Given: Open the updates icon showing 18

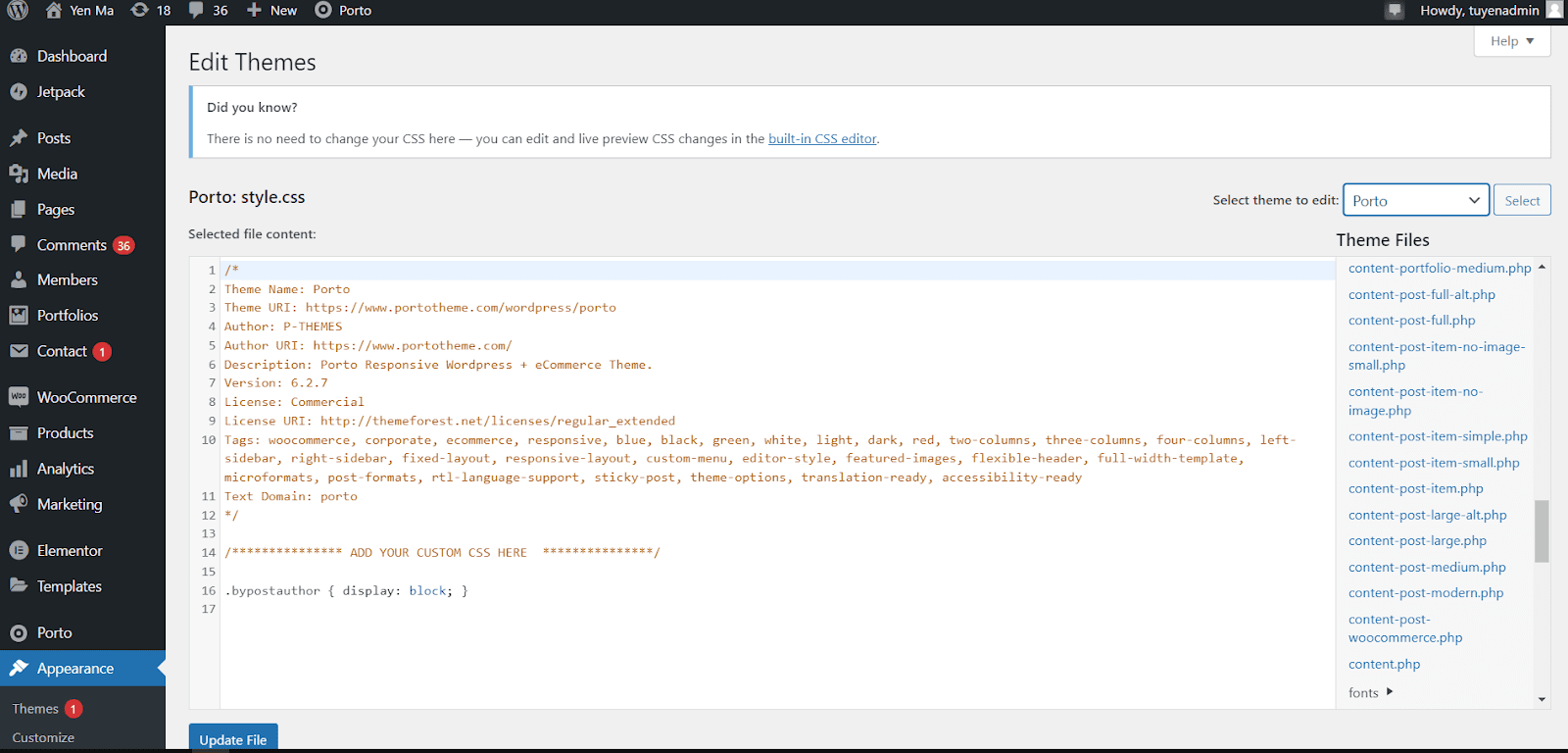Looking at the screenshot, I should [140, 10].
